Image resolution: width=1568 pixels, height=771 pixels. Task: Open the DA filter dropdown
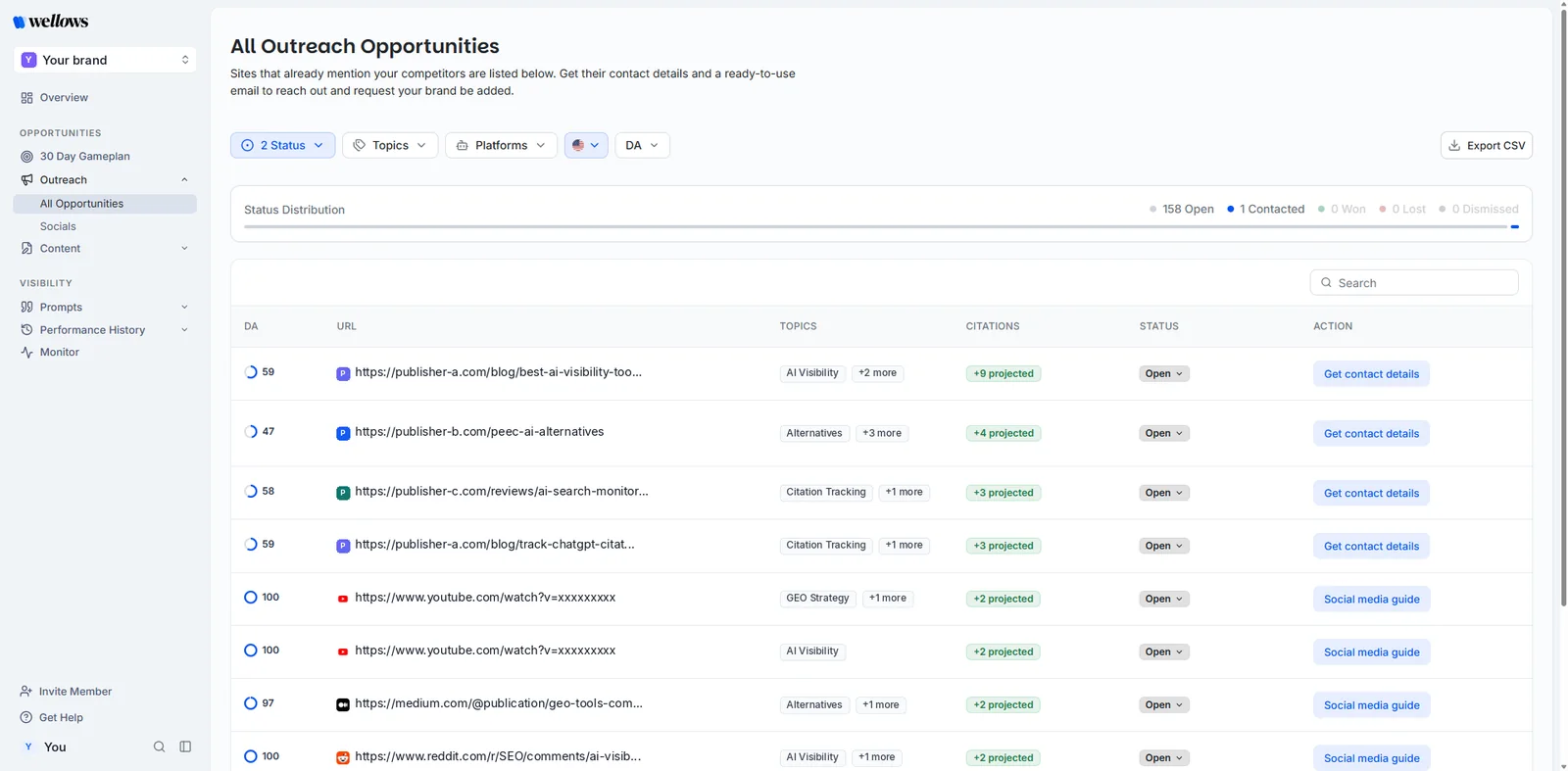coord(643,145)
